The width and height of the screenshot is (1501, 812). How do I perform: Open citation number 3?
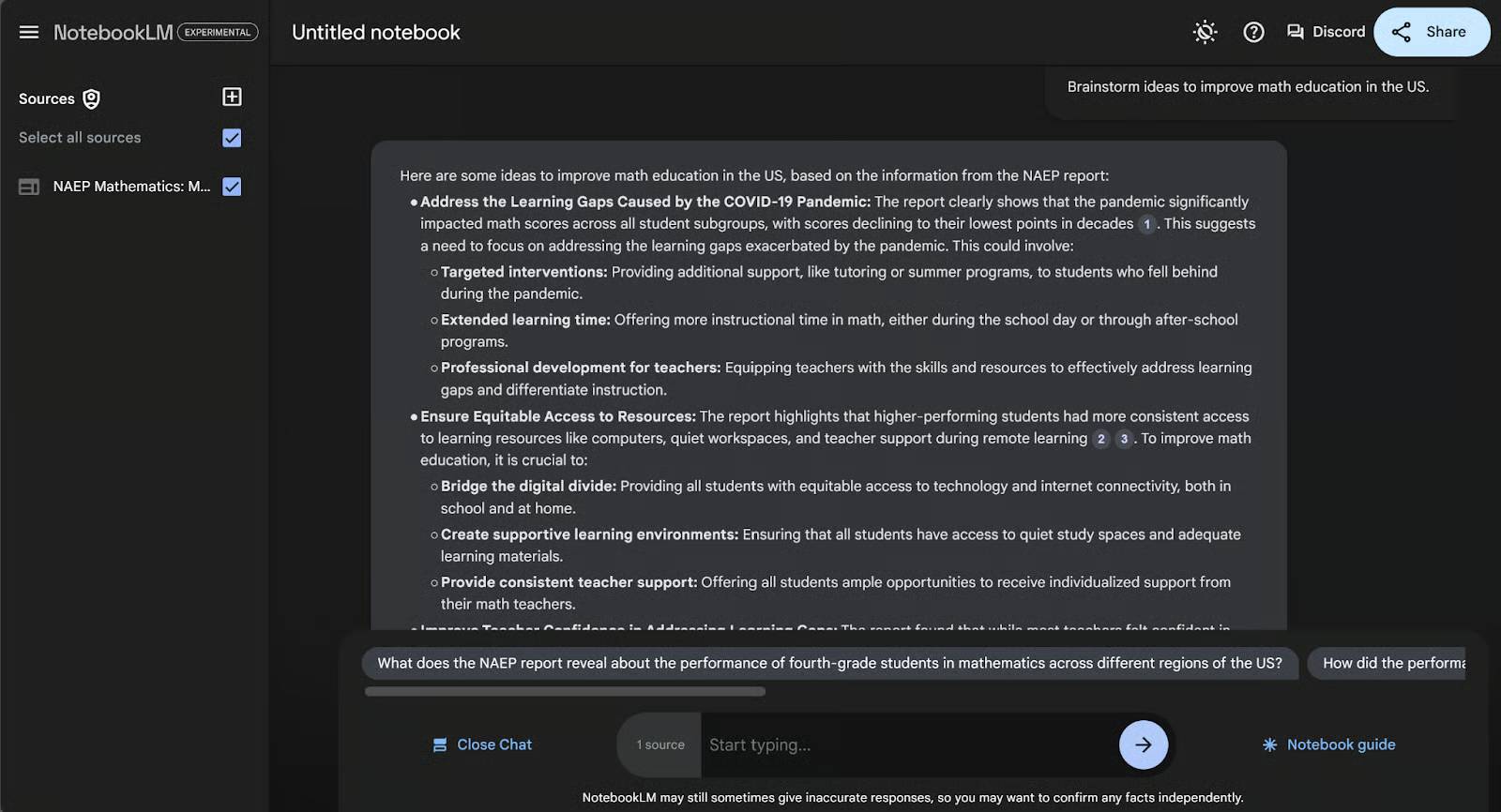click(1124, 439)
